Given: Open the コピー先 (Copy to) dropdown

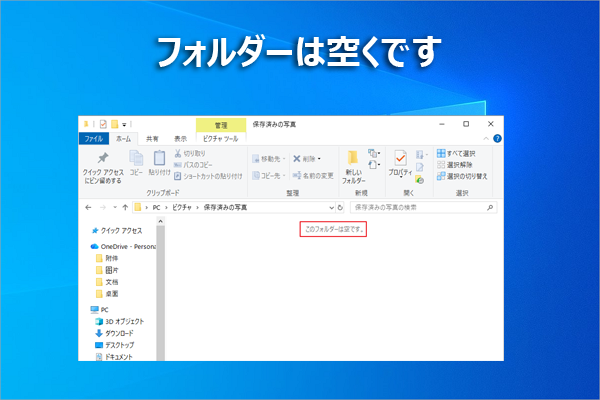Looking at the screenshot, I should pos(269,176).
